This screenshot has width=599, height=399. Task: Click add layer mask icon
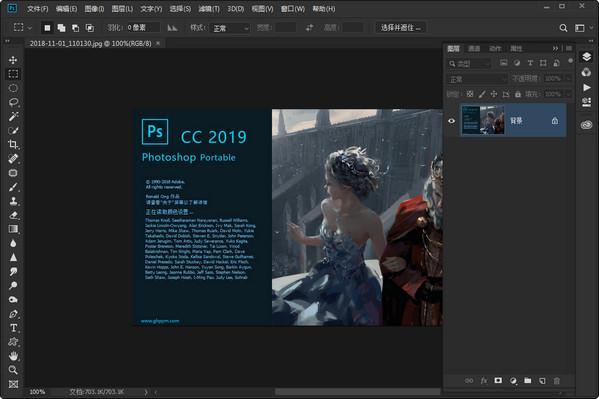point(498,380)
